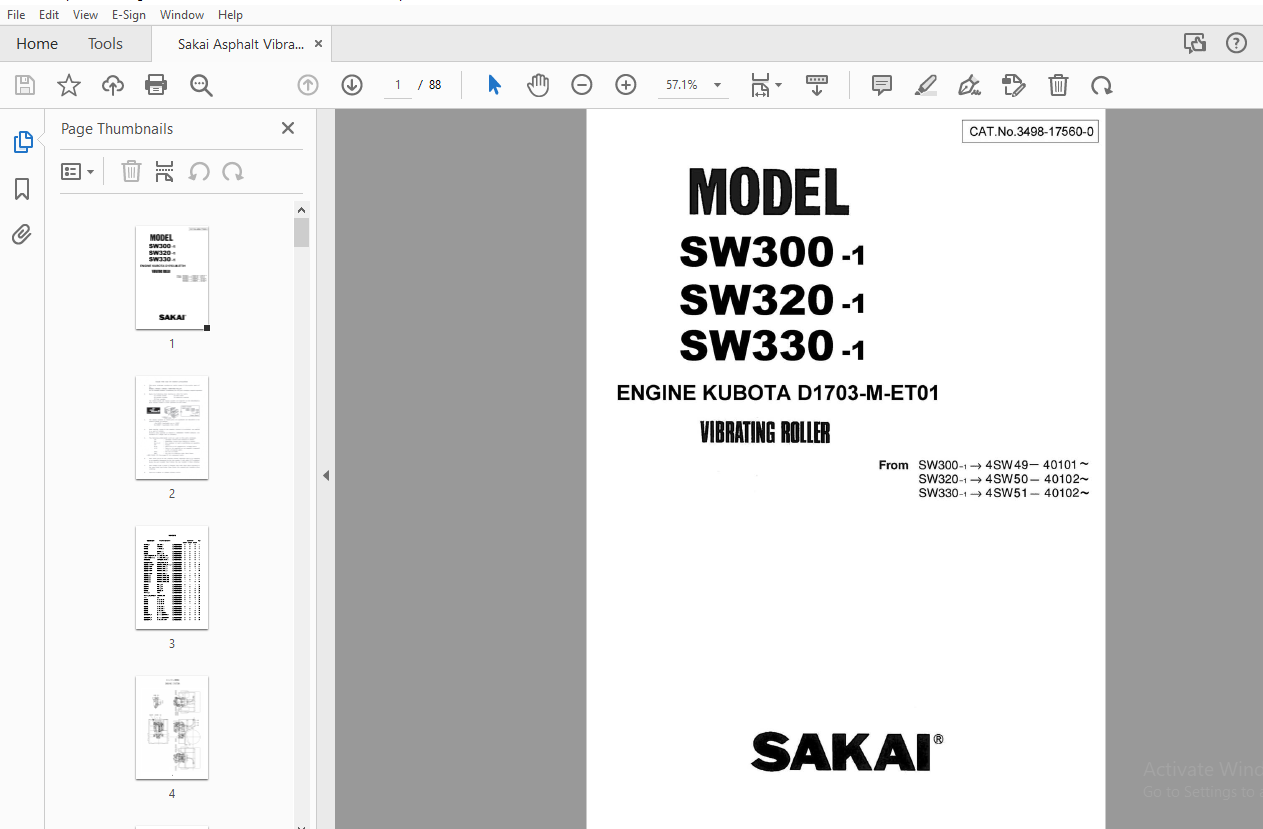Click the VIBRATING ROLLER heading

click(x=765, y=433)
